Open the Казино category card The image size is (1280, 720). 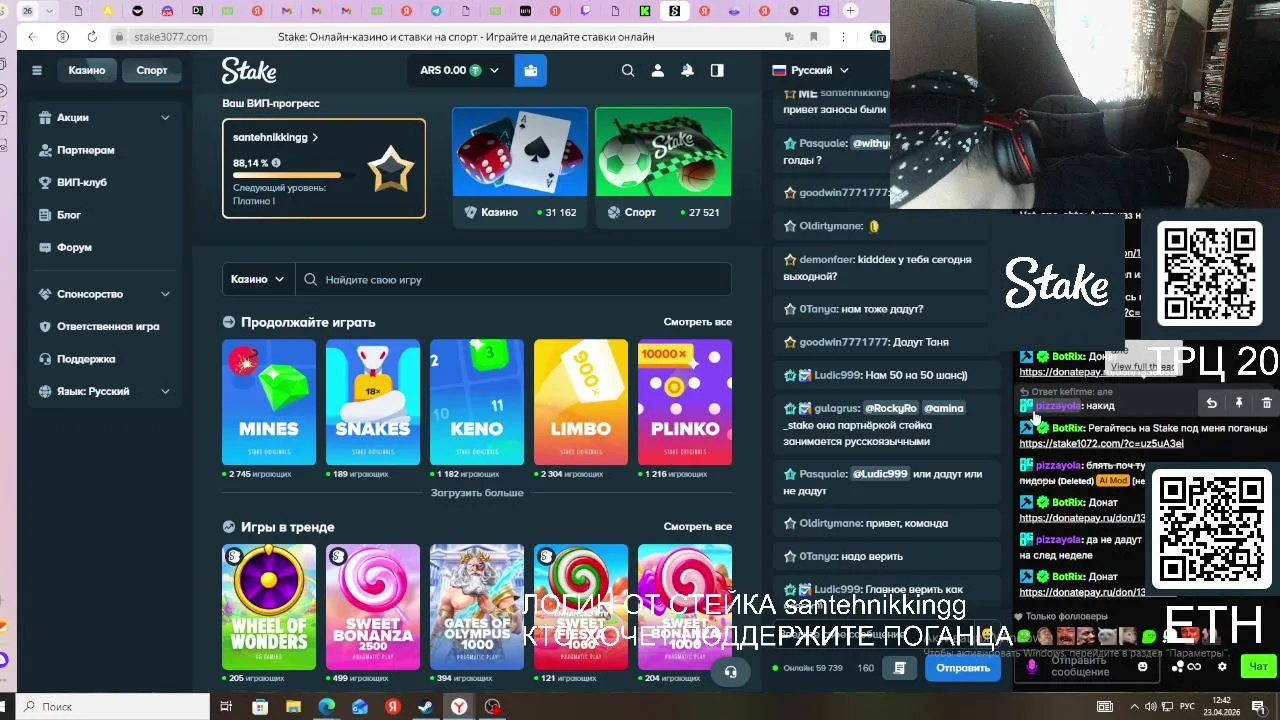click(x=520, y=167)
